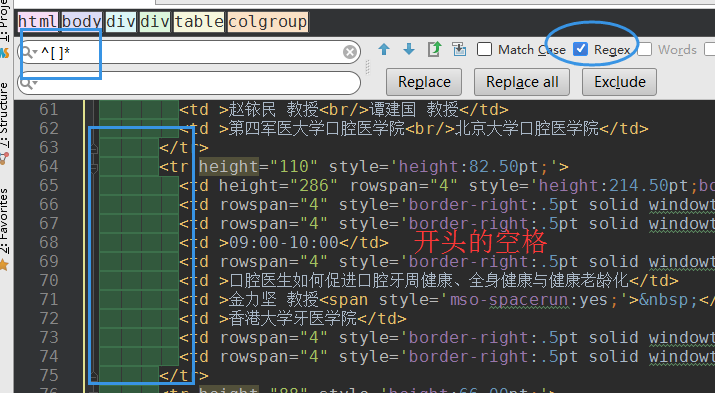Collapse code fold at line 63
This screenshot has width=715, height=393.
93,148
